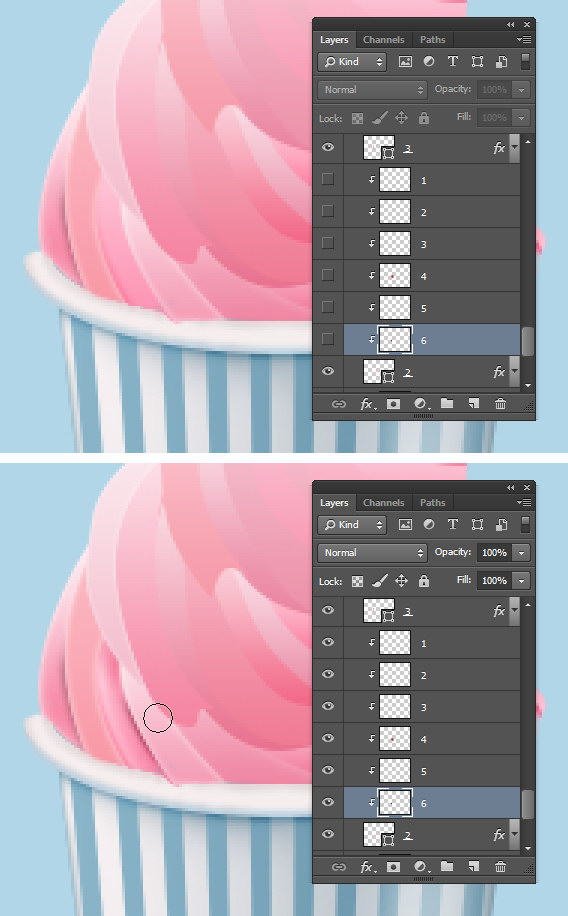Create new group folder in upper panel
Screen dimensions: 568x916
coord(447,403)
